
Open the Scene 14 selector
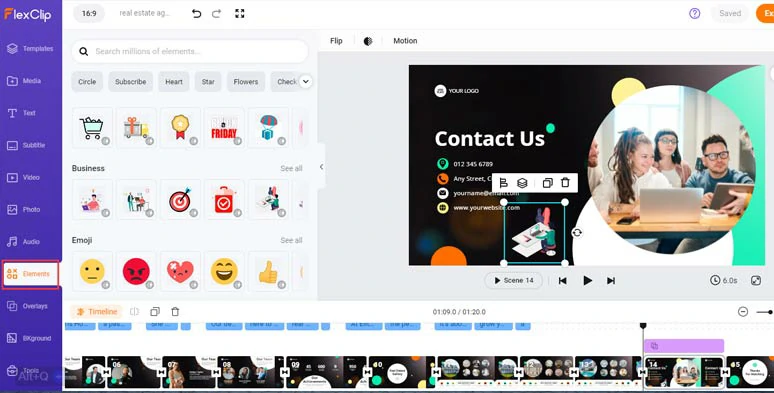click(513, 280)
